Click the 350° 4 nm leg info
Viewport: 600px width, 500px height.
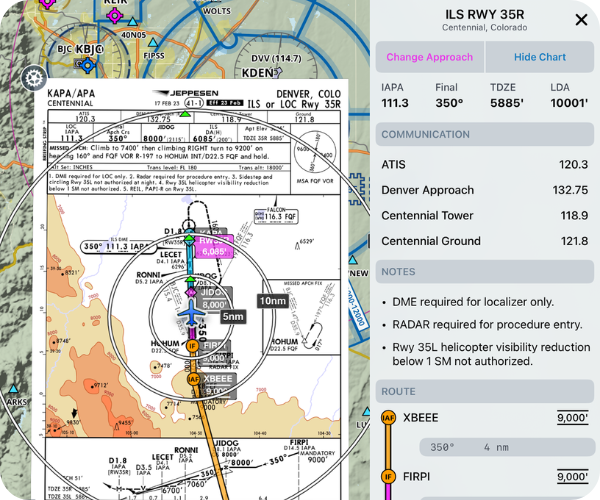(507, 447)
